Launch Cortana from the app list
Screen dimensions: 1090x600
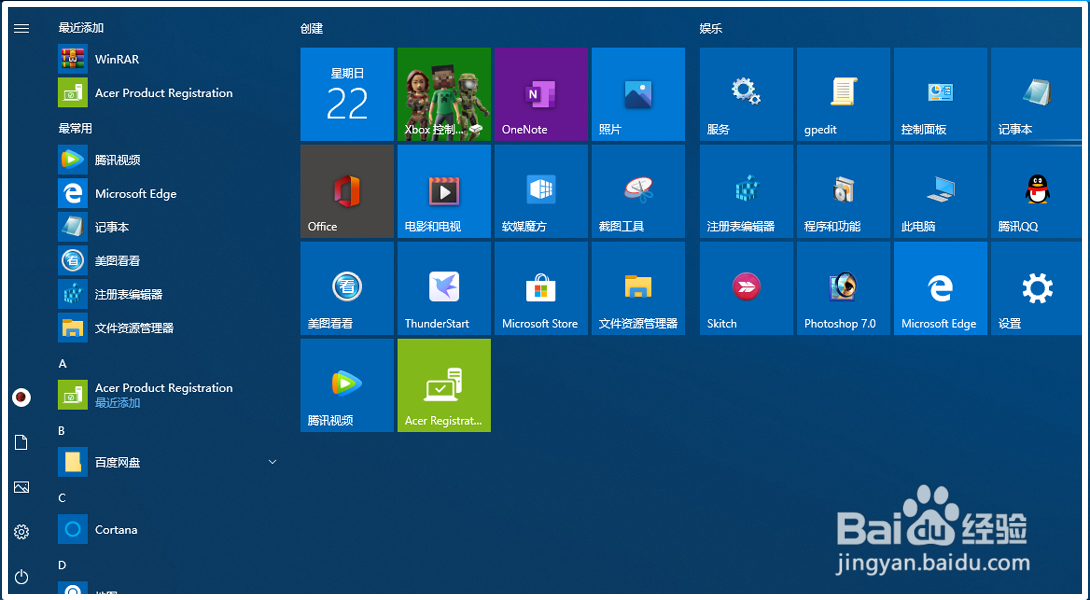(x=168, y=530)
